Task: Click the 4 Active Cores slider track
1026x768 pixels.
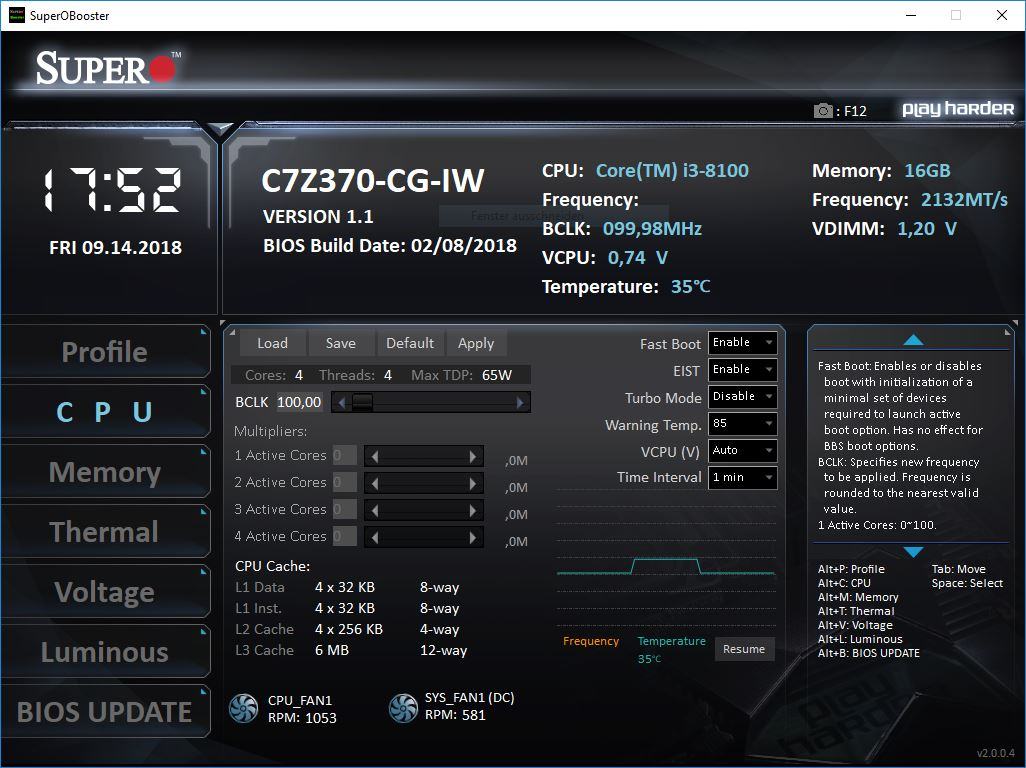Action: 424,538
